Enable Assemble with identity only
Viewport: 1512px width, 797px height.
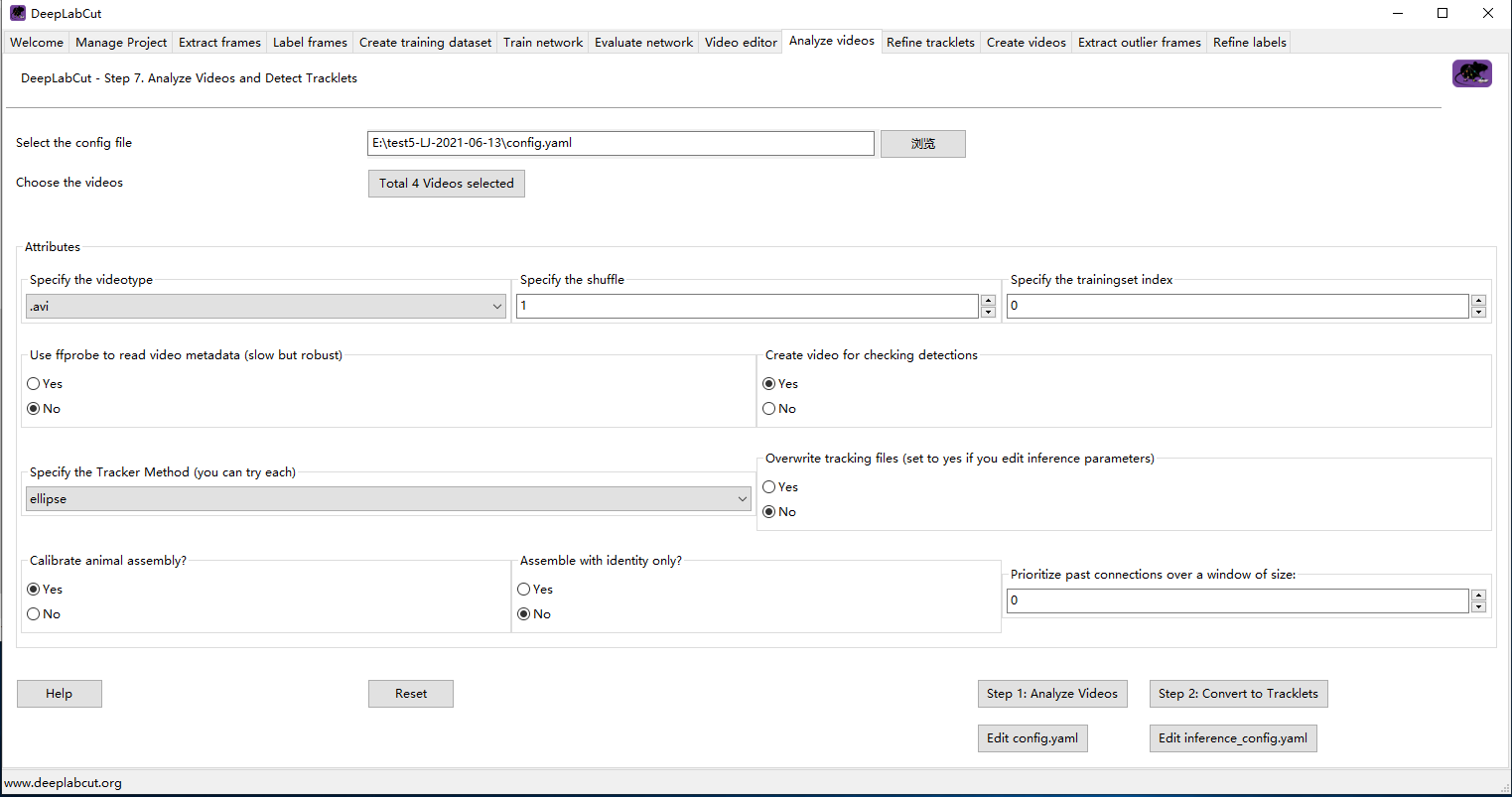pyautogui.click(x=523, y=589)
